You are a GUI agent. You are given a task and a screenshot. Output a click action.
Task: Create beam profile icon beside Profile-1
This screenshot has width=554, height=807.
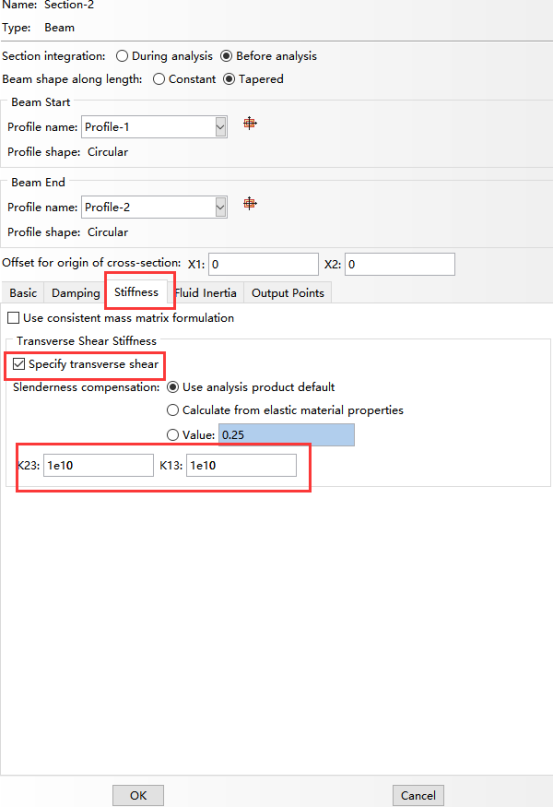pyautogui.click(x=250, y=124)
